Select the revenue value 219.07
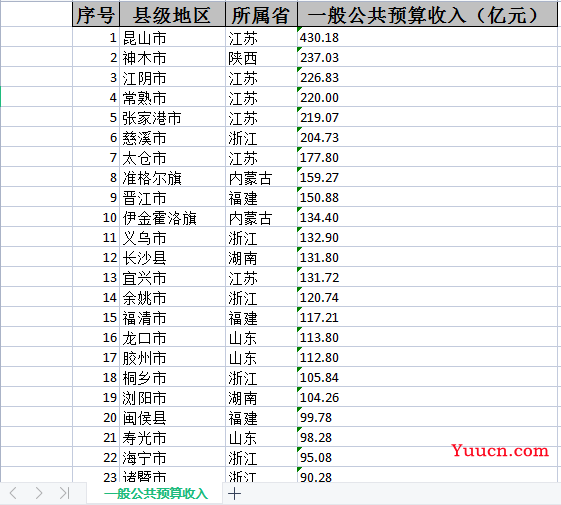The image size is (561, 505). [427, 117]
